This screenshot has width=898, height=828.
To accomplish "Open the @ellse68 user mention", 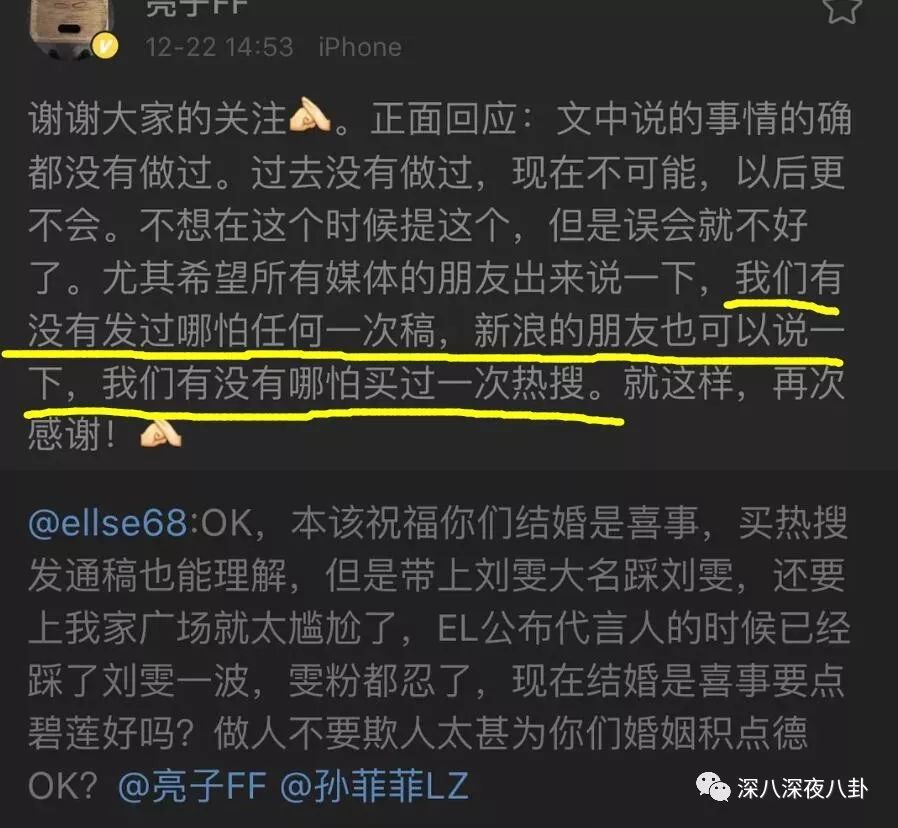I will (108, 523).
